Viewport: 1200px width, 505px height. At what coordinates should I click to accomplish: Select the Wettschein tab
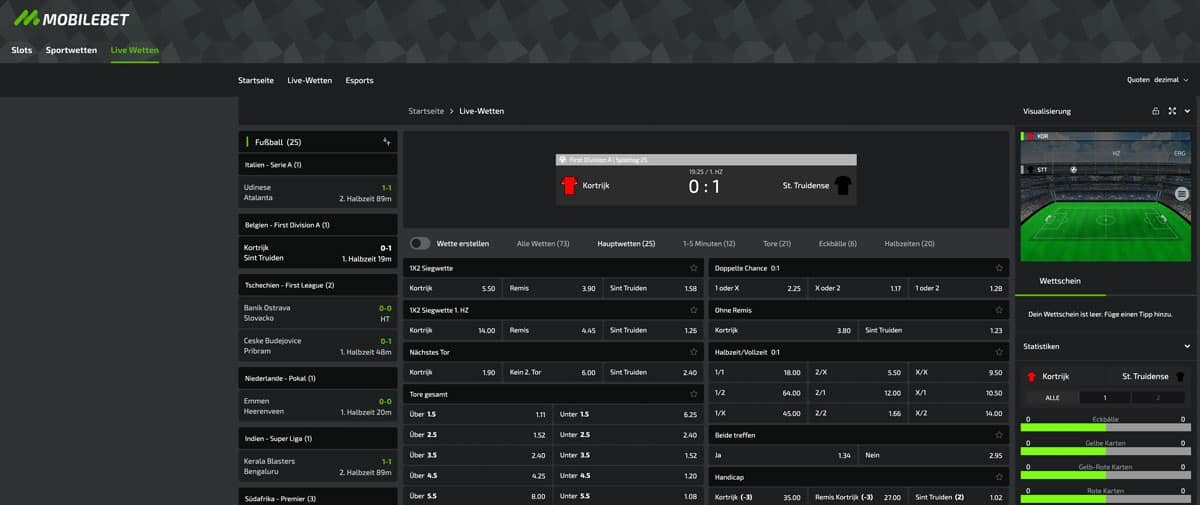pyautogui.click(x=1060, y=282)
